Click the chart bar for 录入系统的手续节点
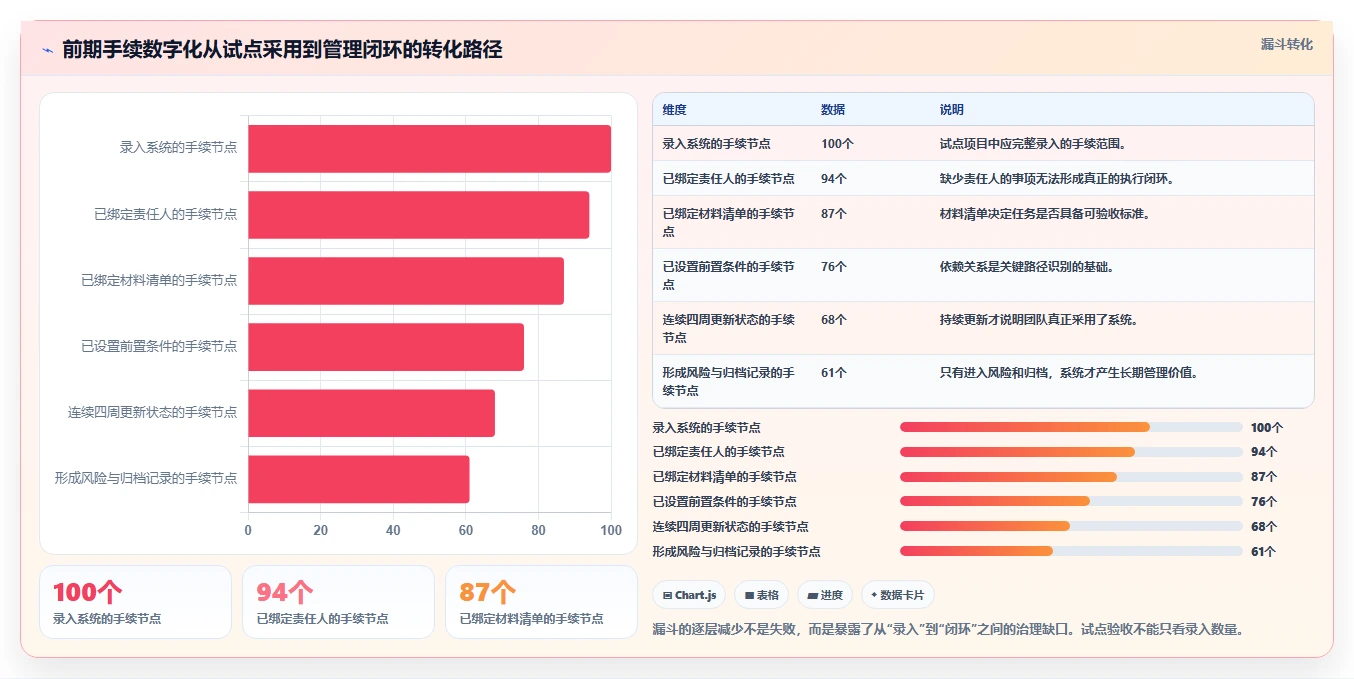Image resolution: width=1354 pixels, height=679 pixels. 430,149
